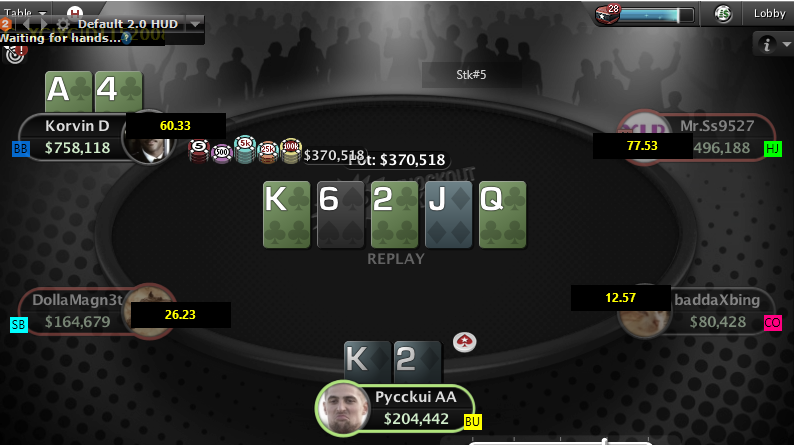Click the orange hexagon badge numbered 2
Screen dimensions: 794x445
pos(5,24)
